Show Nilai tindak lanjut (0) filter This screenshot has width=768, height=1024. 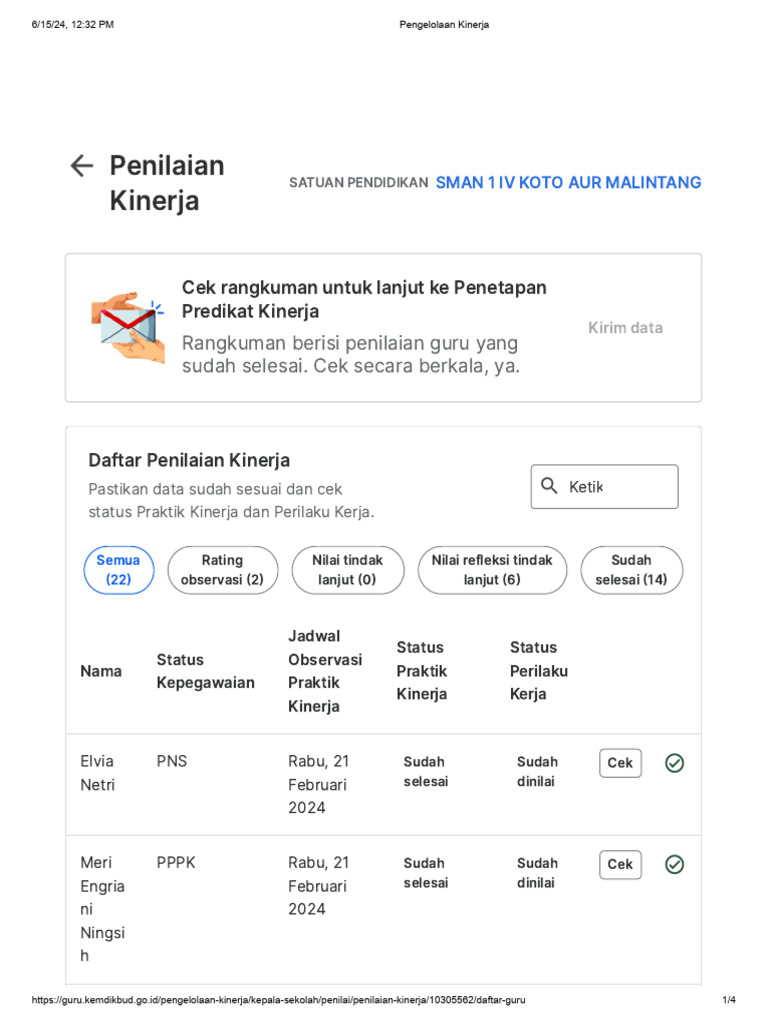pyautogui.click(x=347, y=570)
